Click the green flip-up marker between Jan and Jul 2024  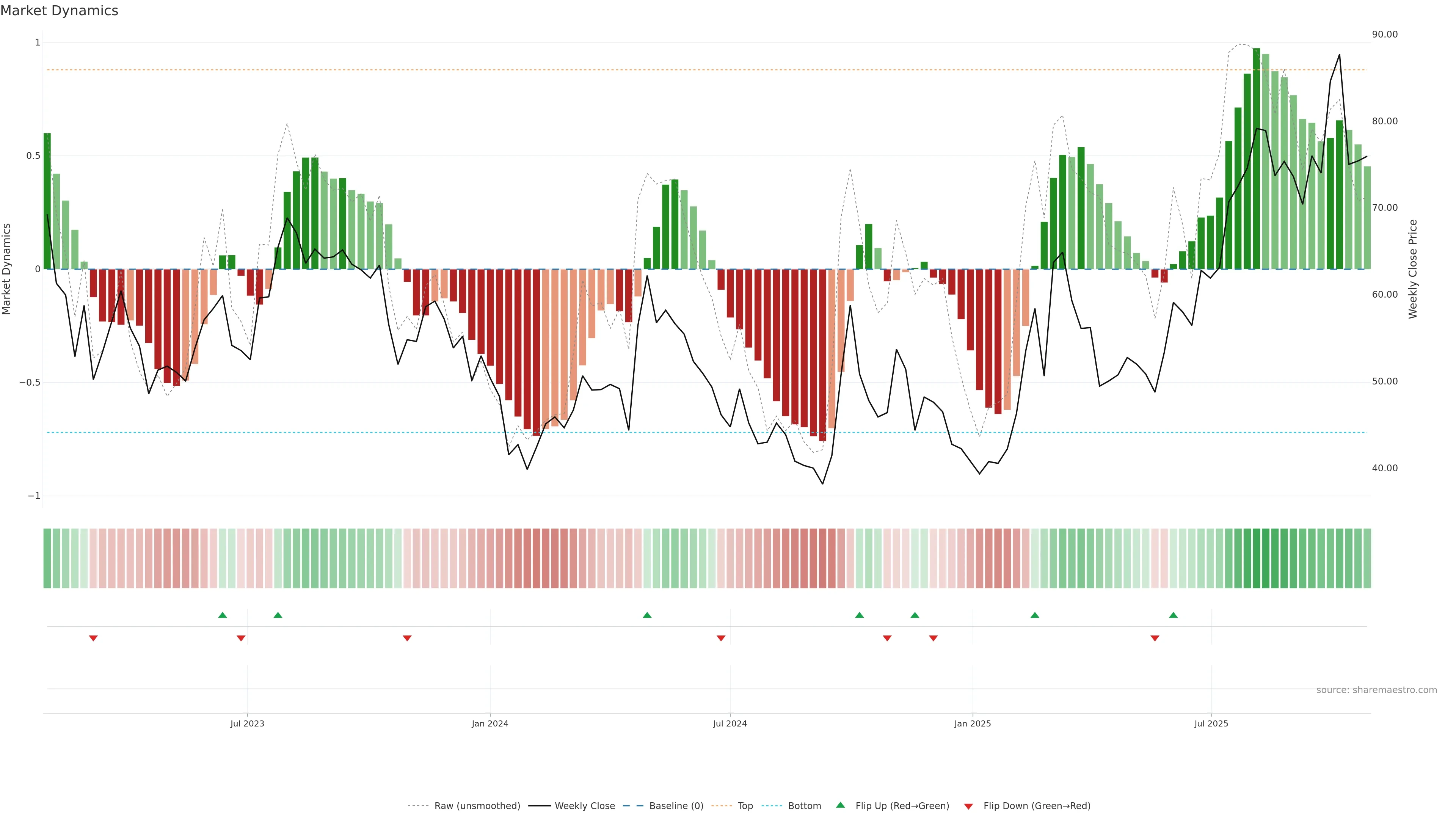[x=647, y=615]
